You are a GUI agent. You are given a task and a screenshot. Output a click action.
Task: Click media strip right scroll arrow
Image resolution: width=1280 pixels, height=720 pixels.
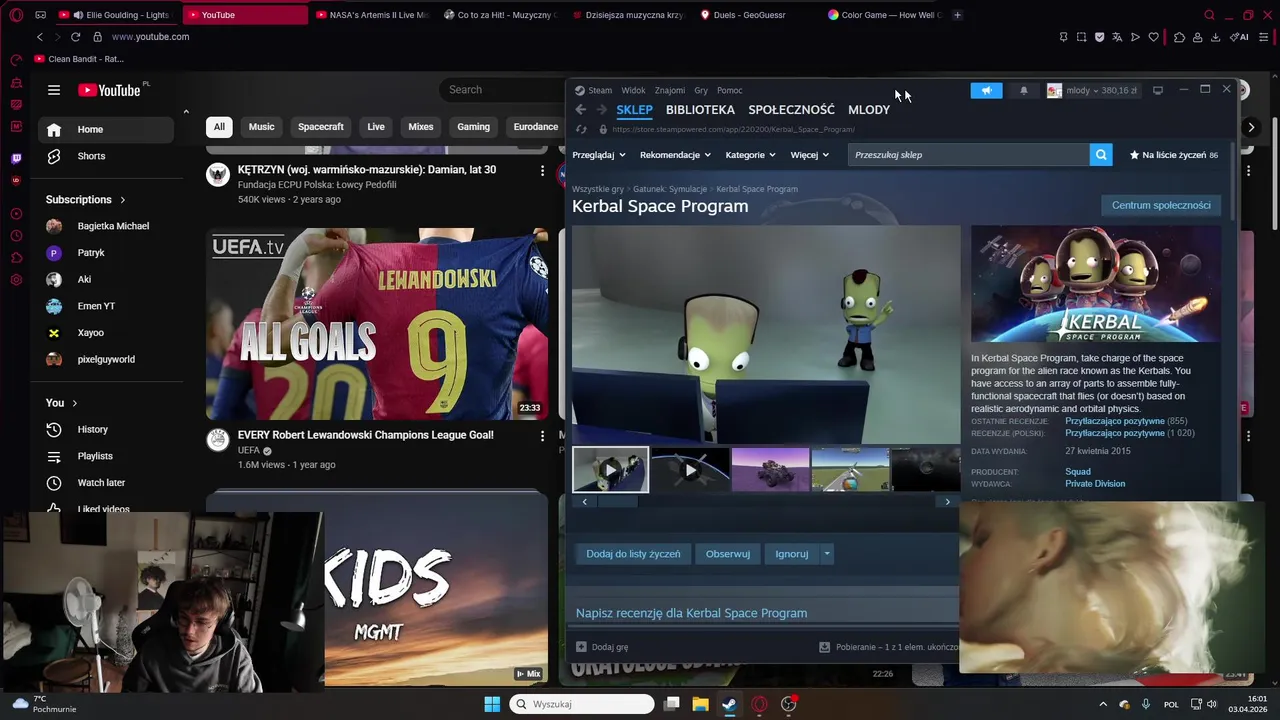click(948, 502)
